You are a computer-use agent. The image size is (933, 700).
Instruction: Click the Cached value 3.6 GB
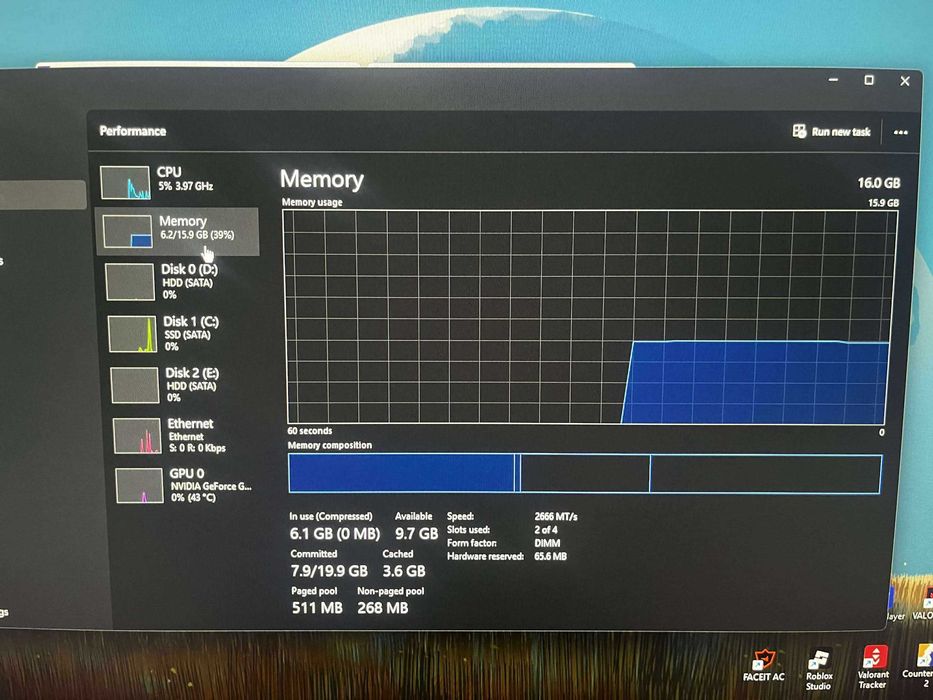(x=404, y=571)
